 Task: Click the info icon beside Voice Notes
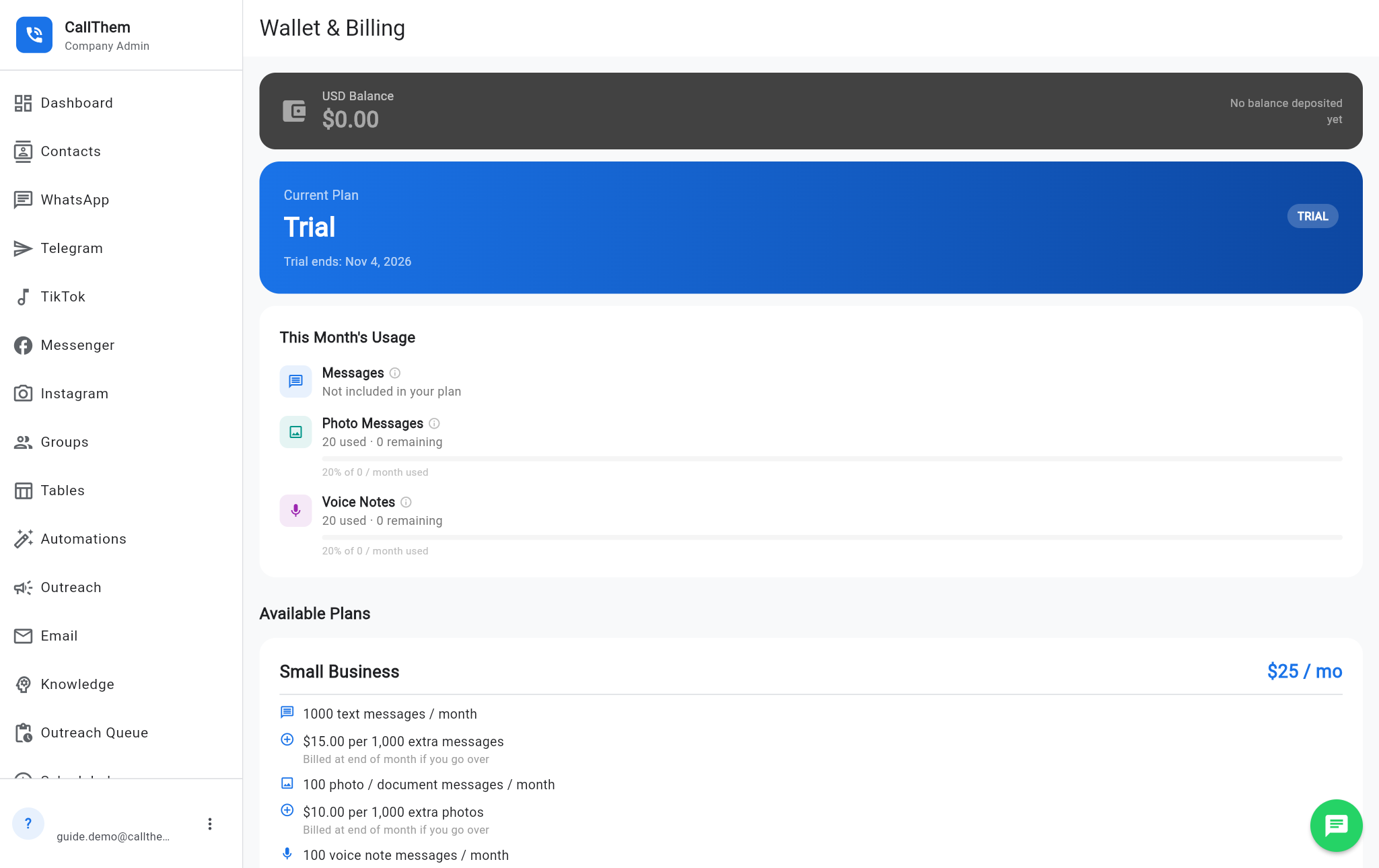pos(406,502)
